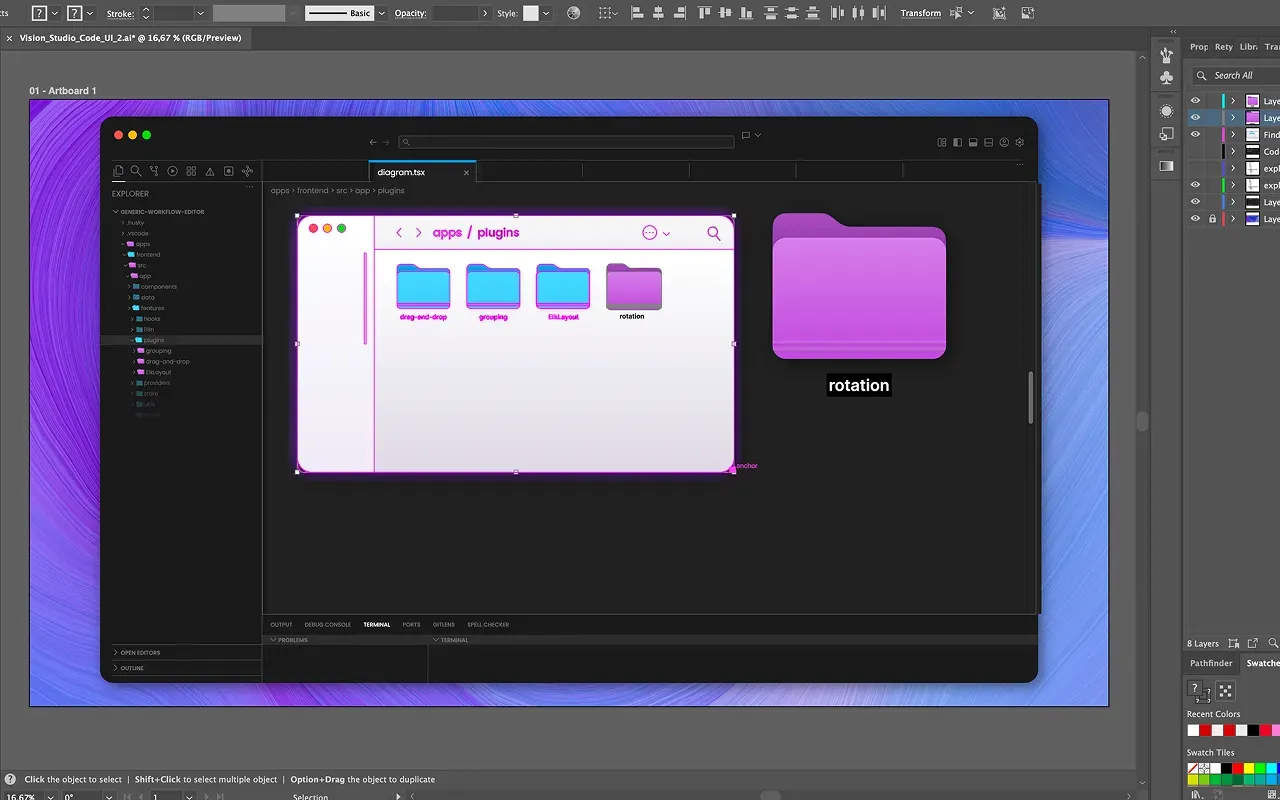Click the Stroke color box in control bar
This screenshot has width=1280, height=800.
pyautogui.click(x=75, y=13)
